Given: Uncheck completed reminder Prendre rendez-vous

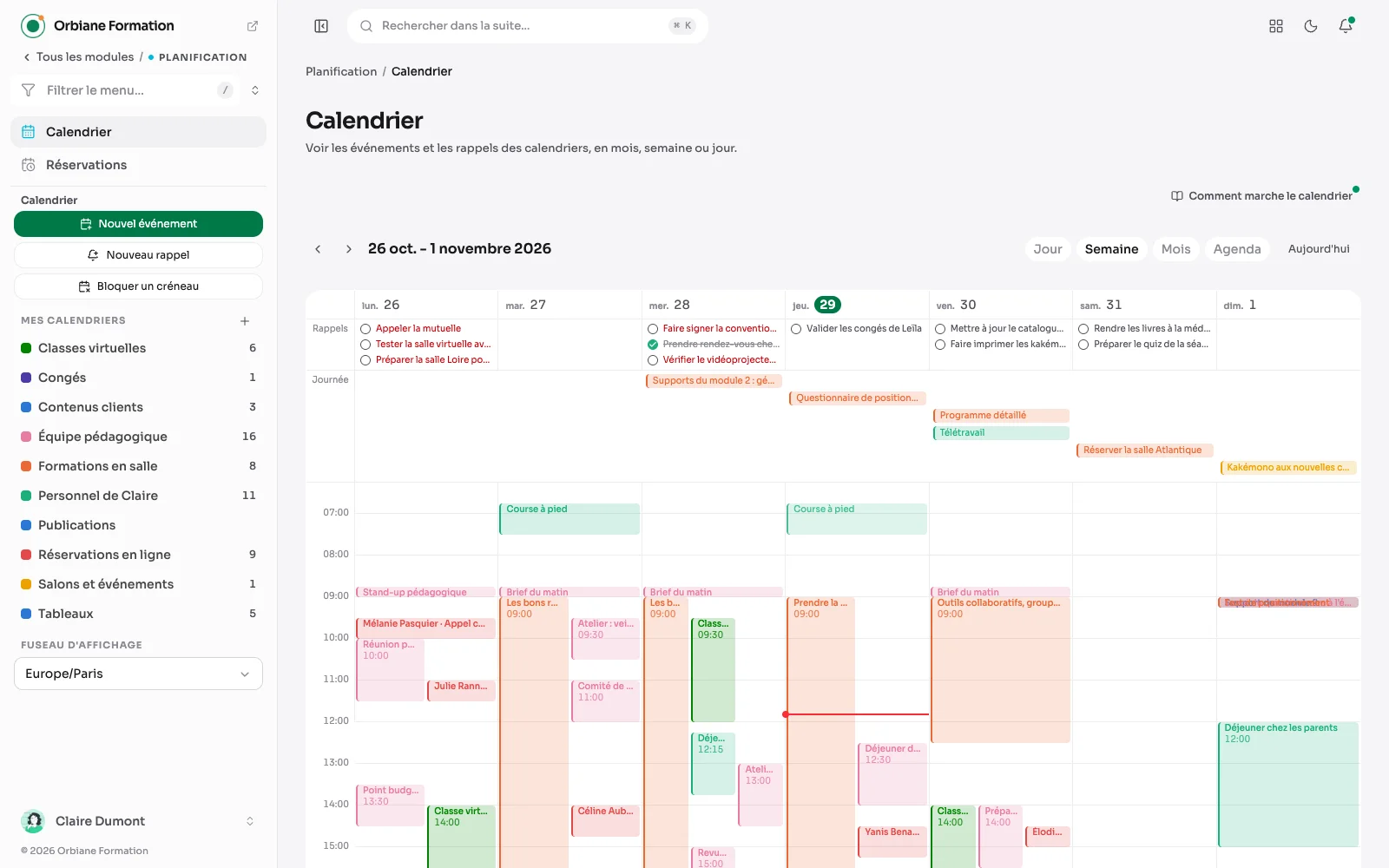Looking at the screenshot, I should tap(653, 345).
